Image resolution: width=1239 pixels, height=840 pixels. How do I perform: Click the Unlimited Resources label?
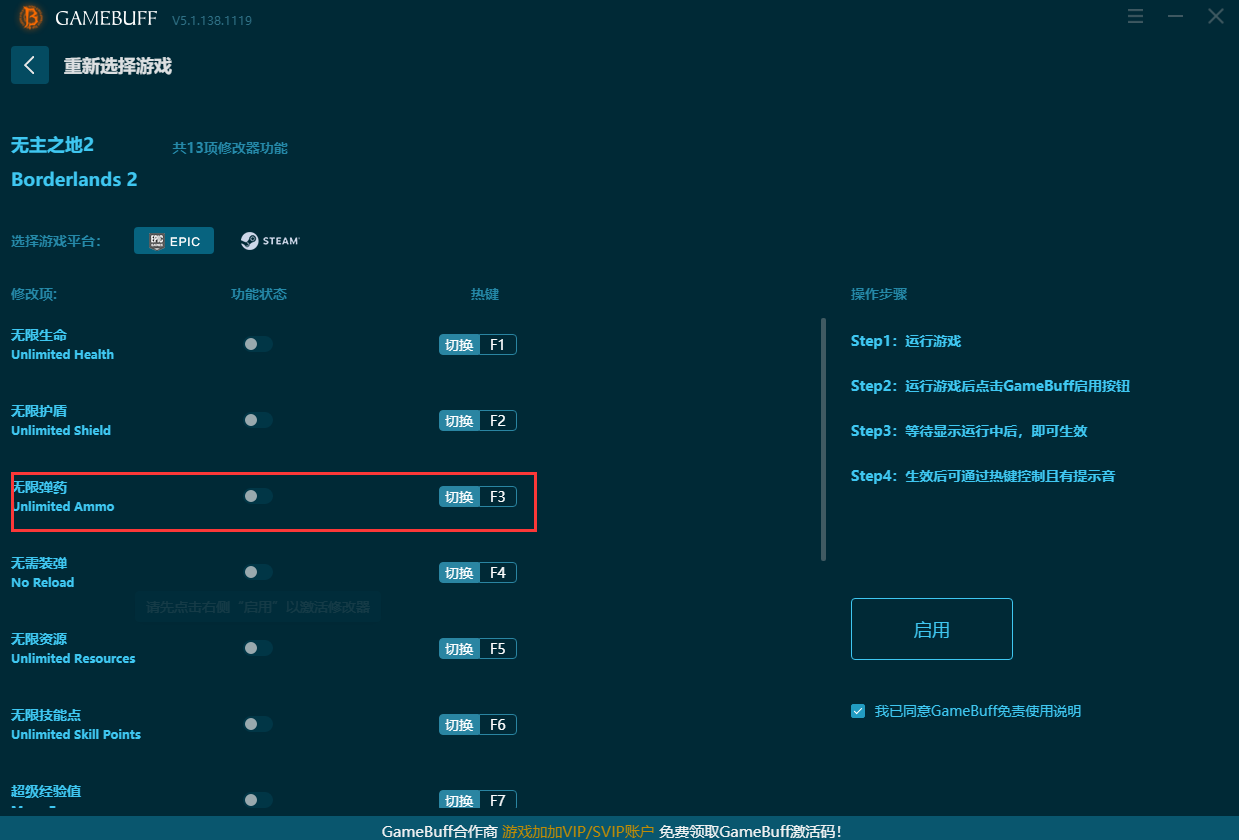point(73,659)
